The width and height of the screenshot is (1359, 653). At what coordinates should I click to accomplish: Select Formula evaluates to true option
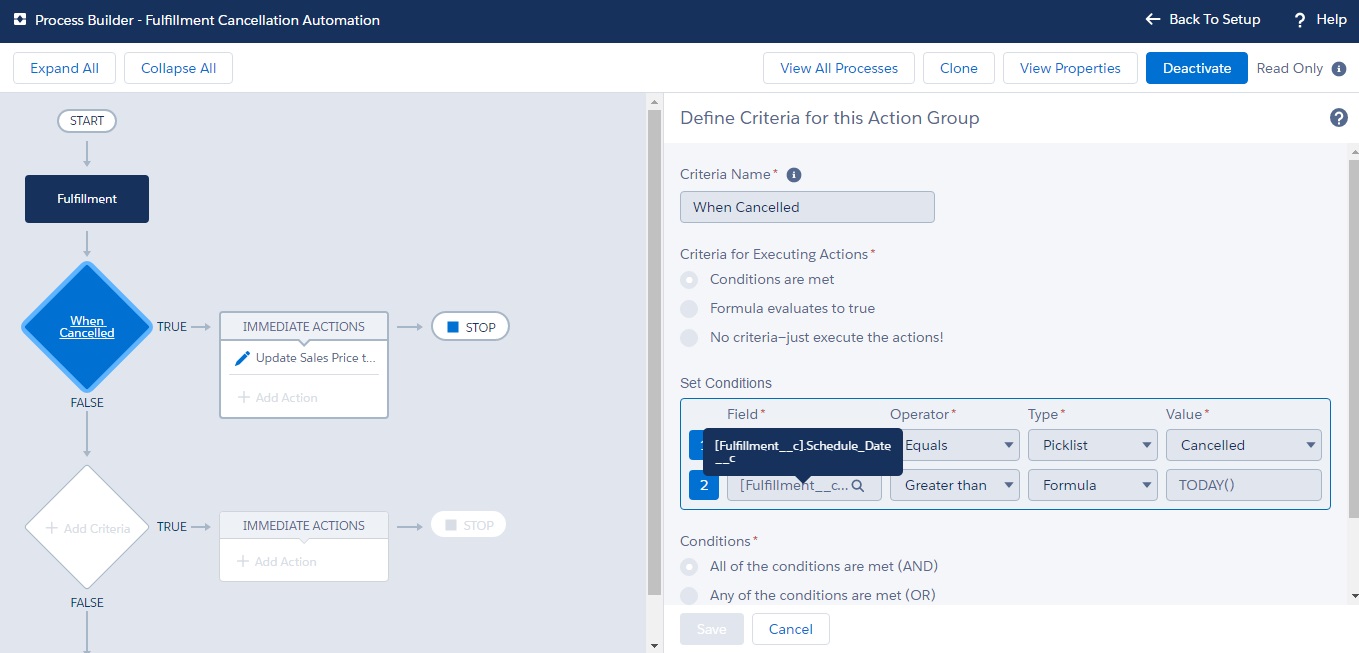click(689, 309)
